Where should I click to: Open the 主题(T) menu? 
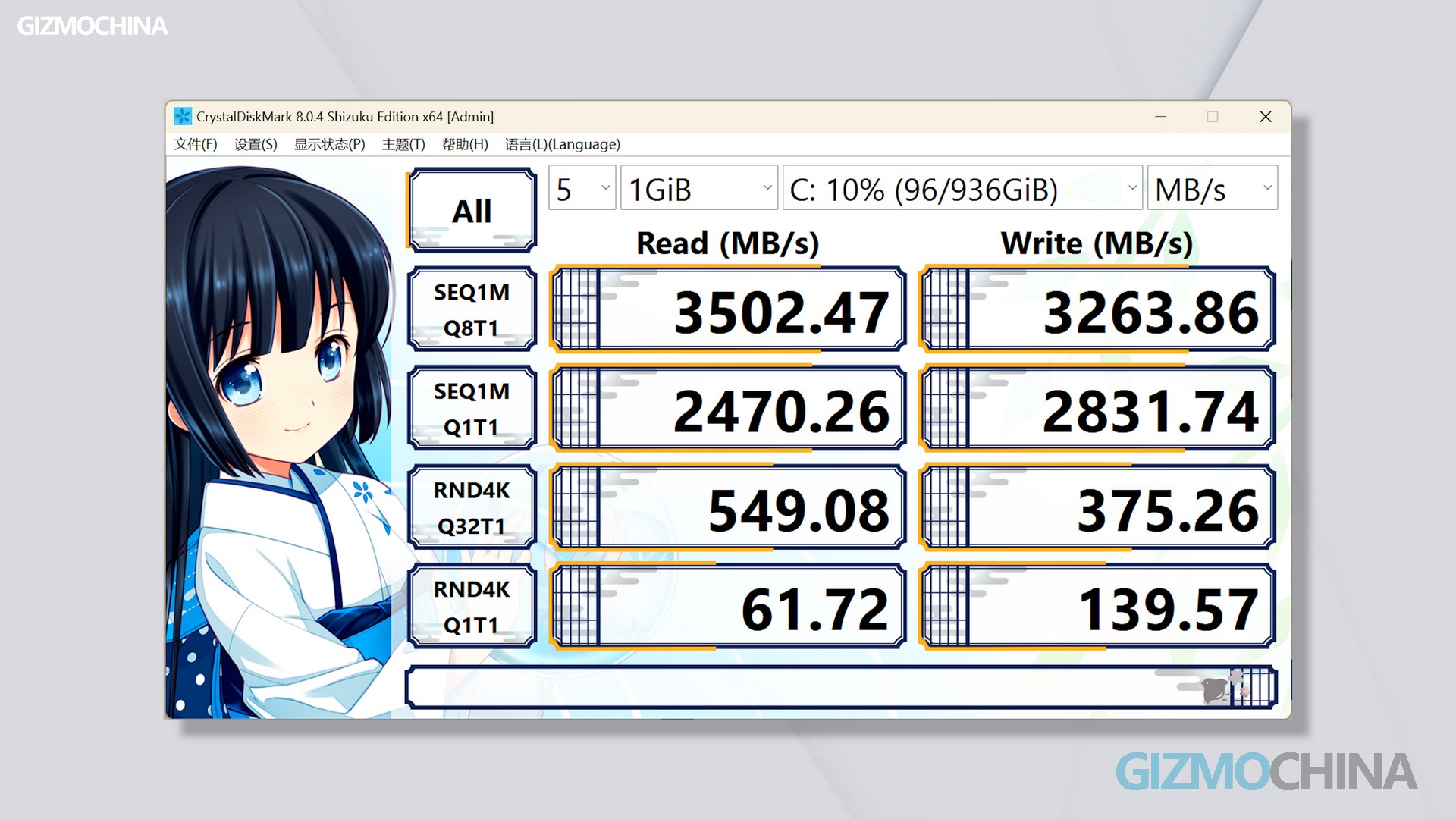click(403, 144)
